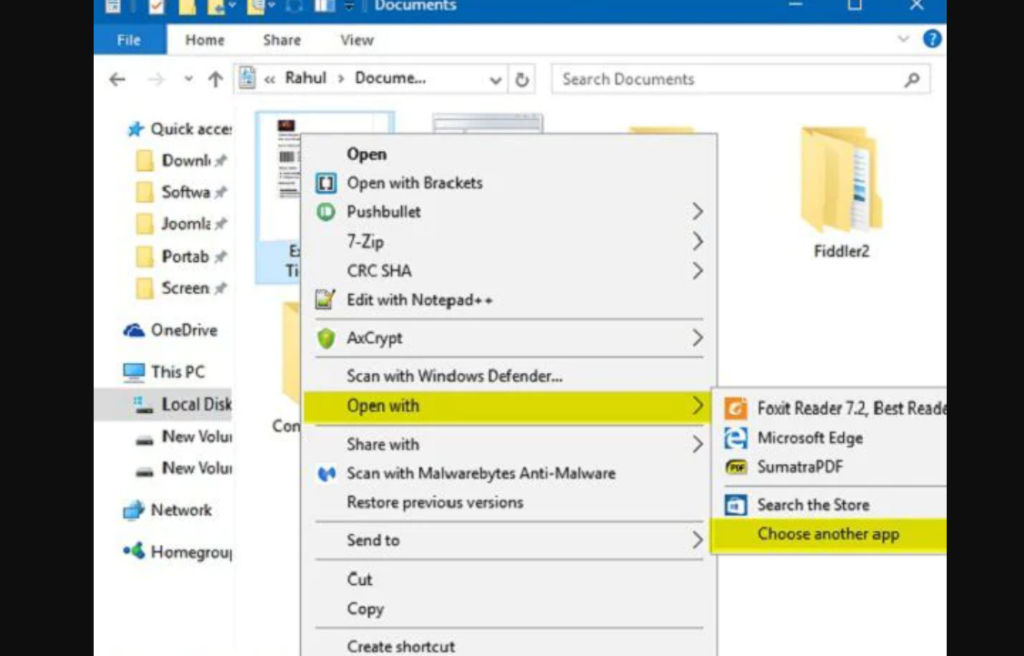The width and height of the screenshot is (1024, 656).
Task: Open the address bar history dropdown
Action: (x=496, y=80)
